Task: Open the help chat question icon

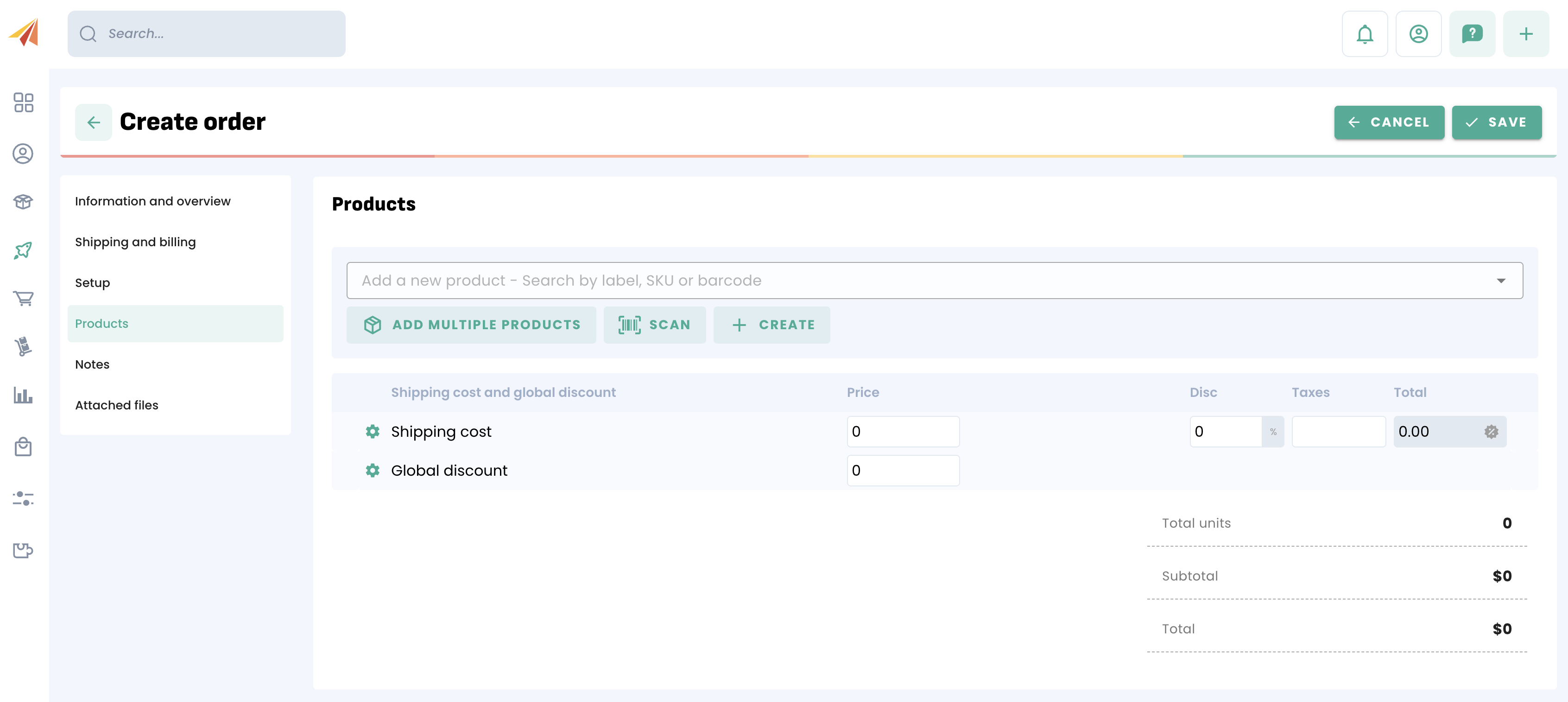Action: tap(1471, 34)
